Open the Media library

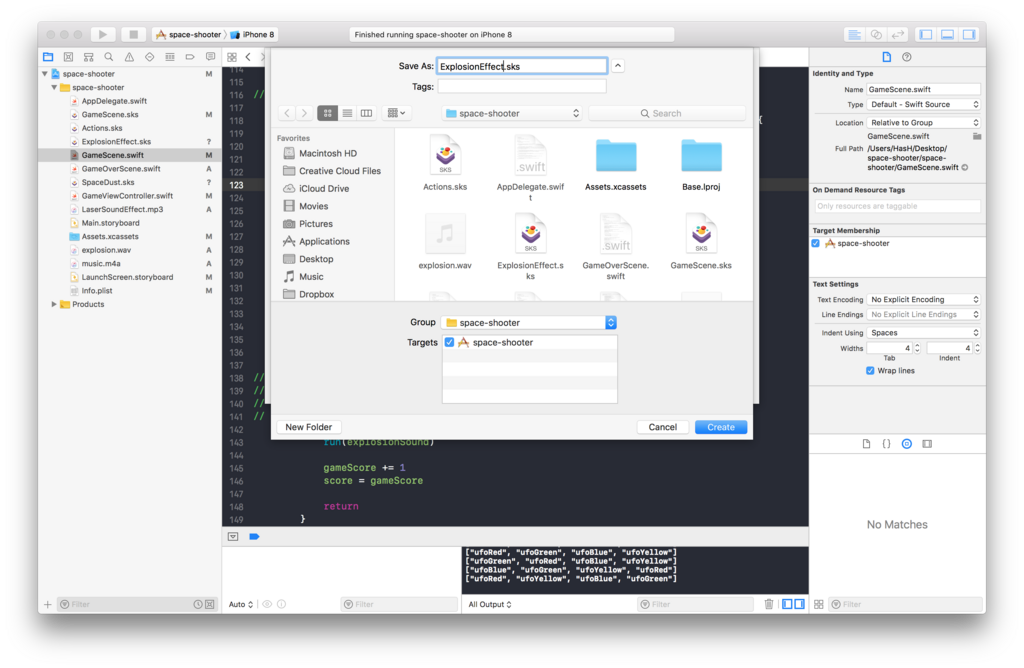(927, 444)
